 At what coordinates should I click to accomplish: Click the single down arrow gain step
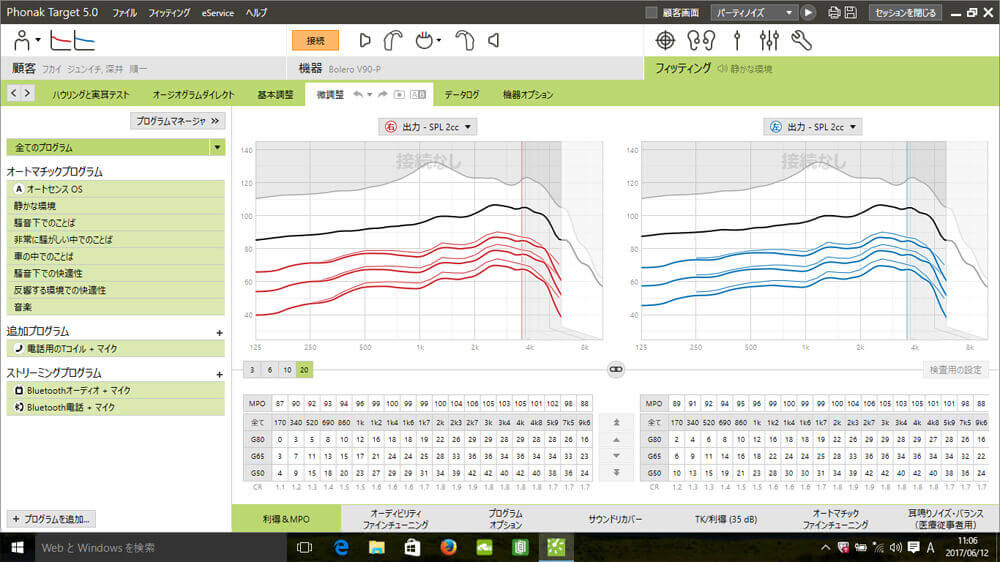click(616, 456)
